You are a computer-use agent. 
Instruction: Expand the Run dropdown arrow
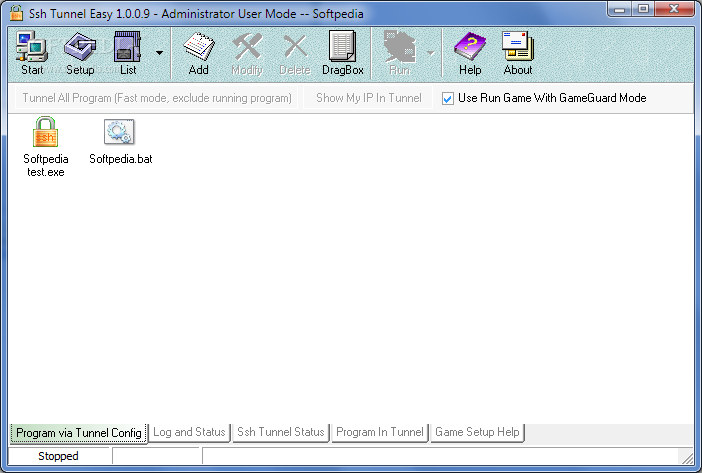pos(430,53)
